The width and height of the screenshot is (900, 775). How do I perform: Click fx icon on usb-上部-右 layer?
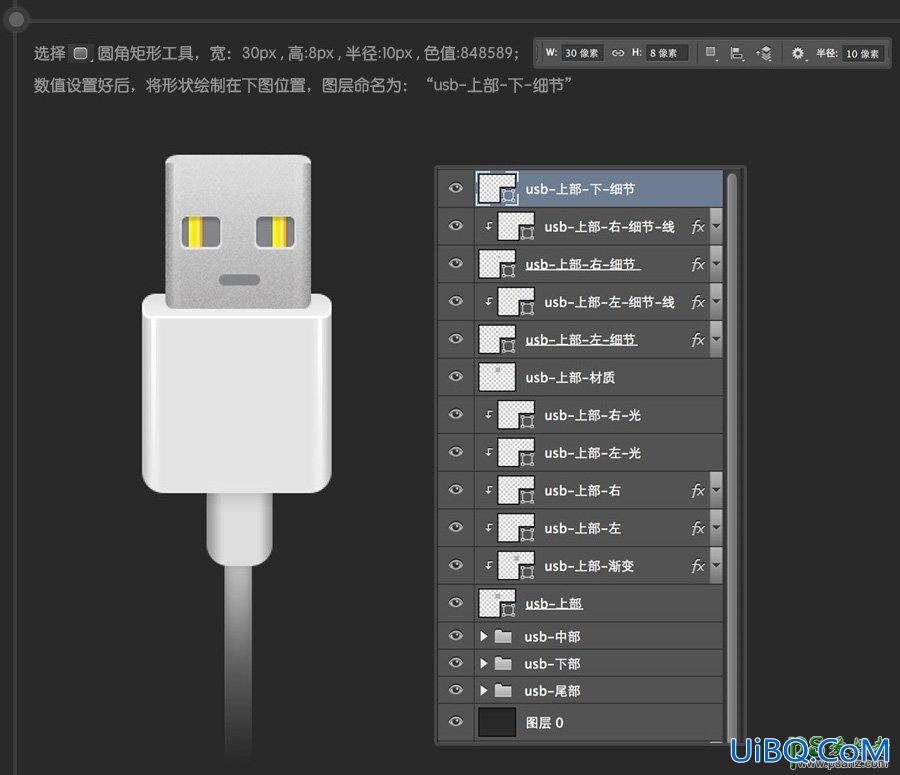pos(698,491)
